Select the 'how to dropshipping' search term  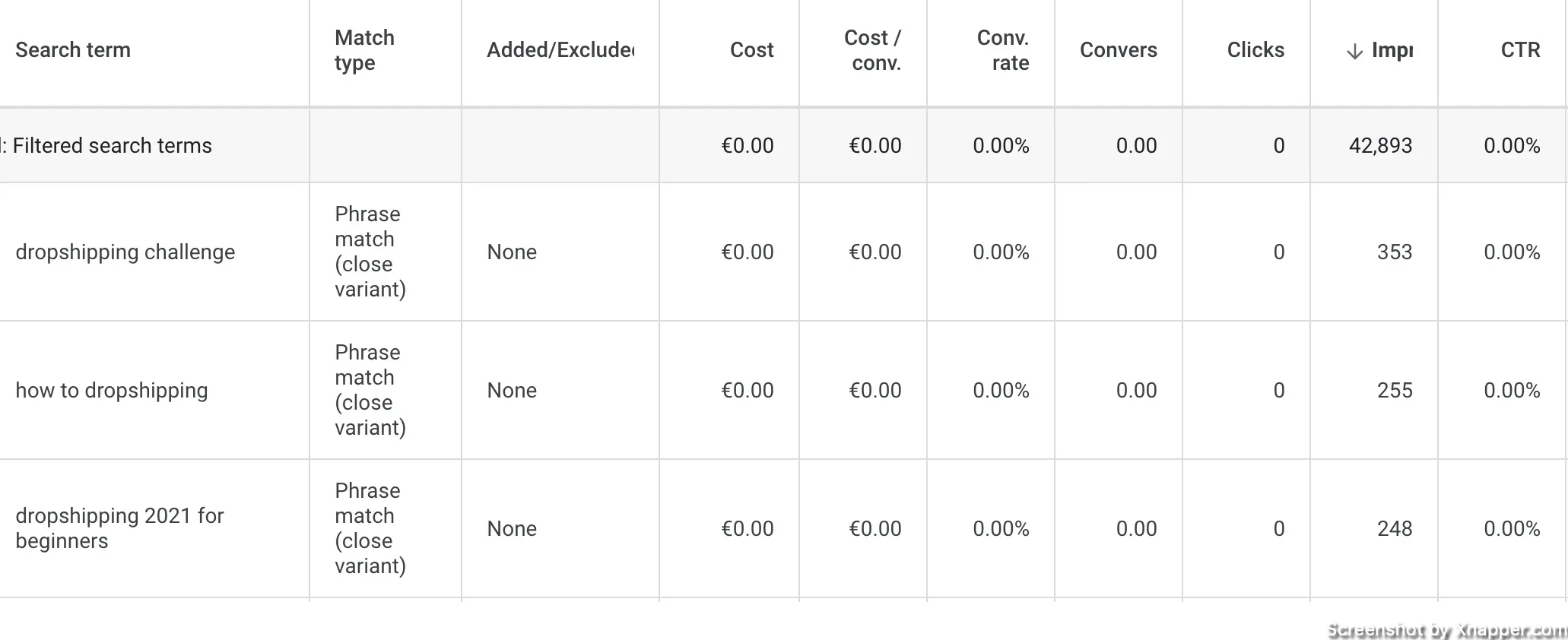(x=112, y=391)
